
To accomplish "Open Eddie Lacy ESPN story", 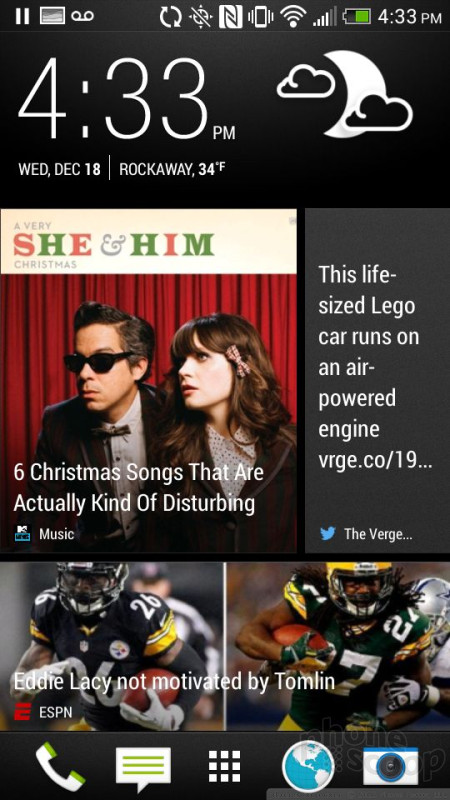I will [225, 646].
